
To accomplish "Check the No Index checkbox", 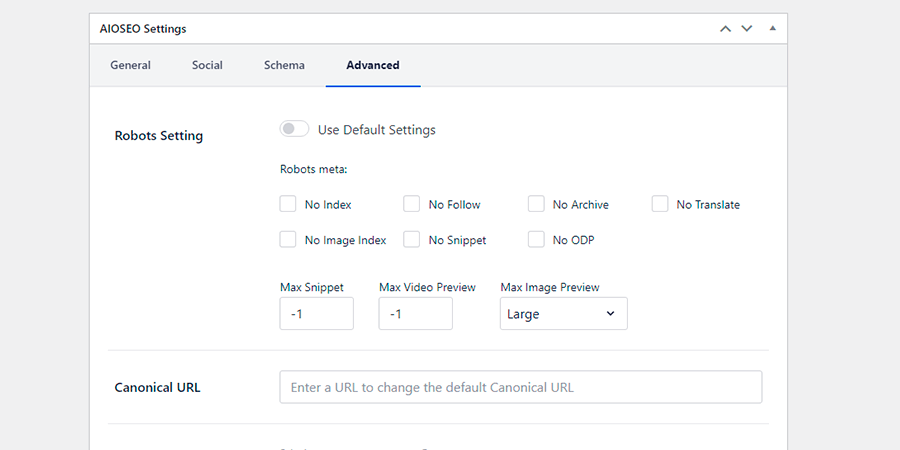I will (288, 204).
